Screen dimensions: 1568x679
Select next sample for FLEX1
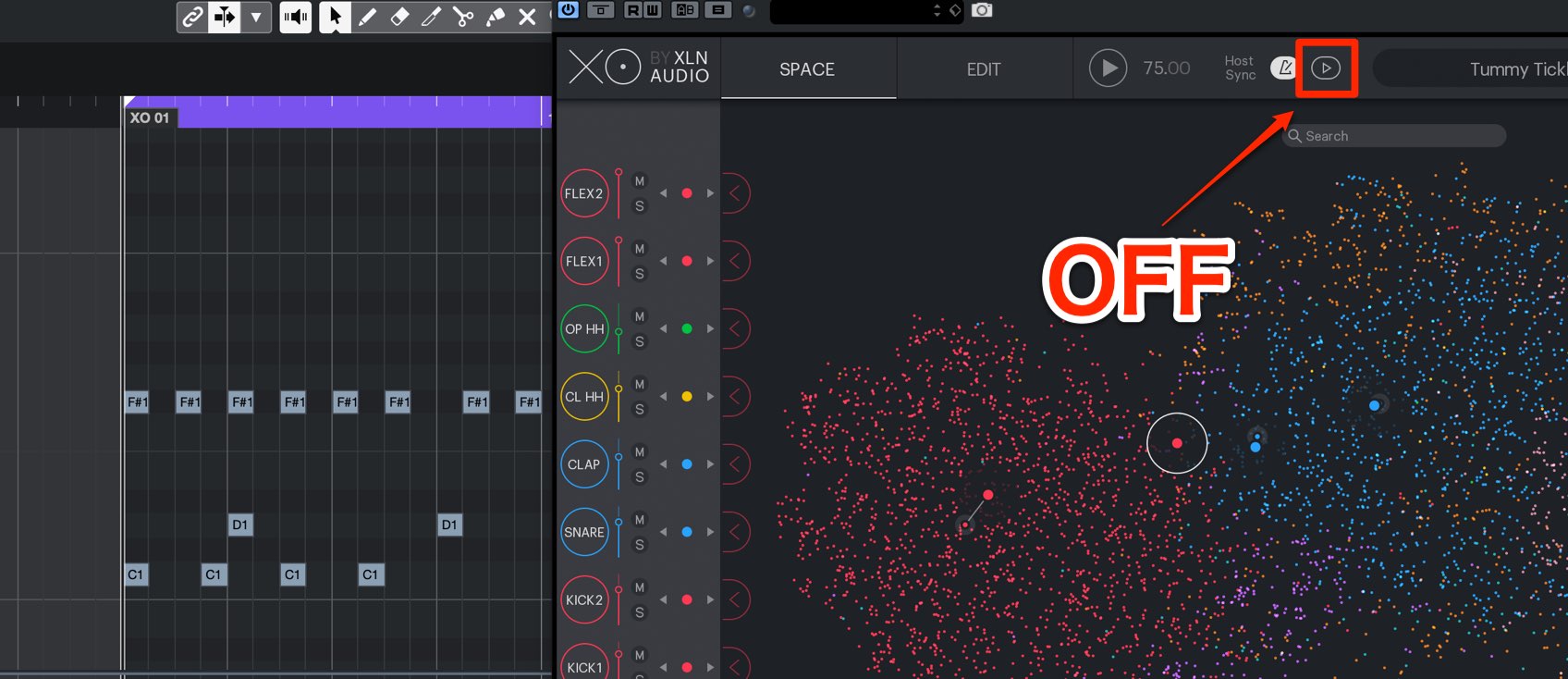(x=710, y=261)
